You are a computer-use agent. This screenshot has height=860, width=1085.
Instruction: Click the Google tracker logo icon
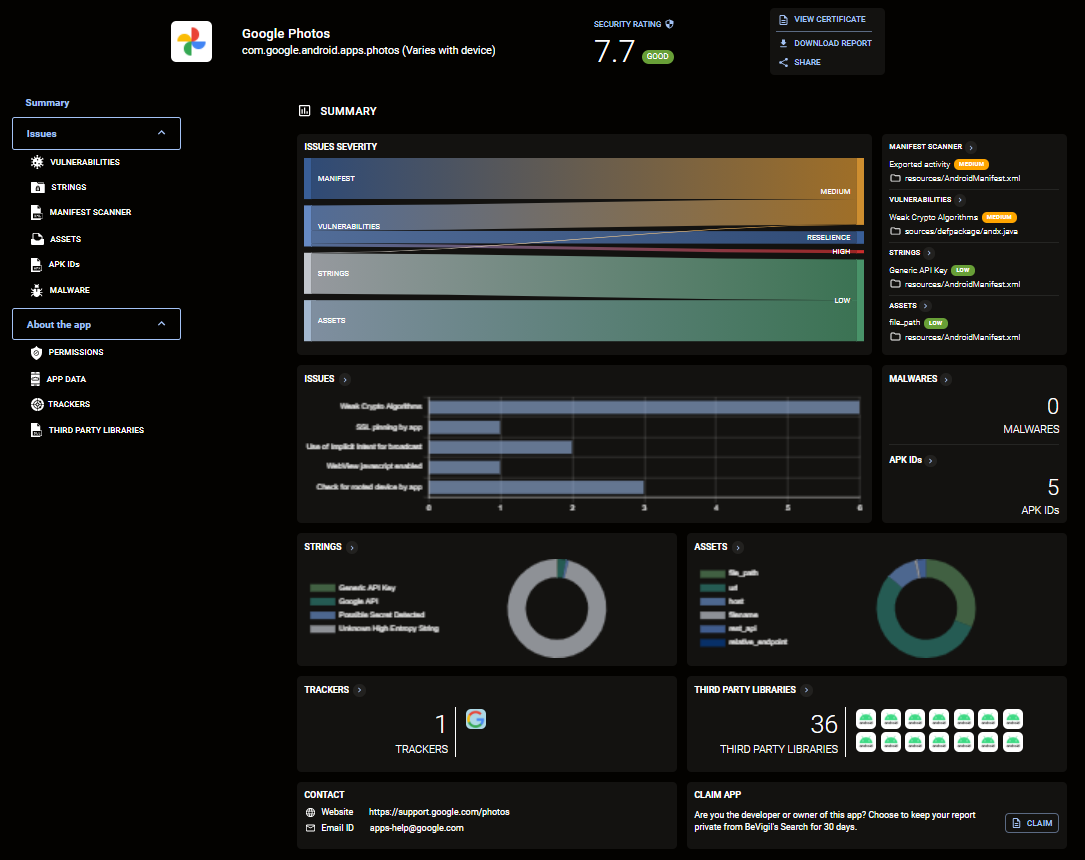[476, 720]
